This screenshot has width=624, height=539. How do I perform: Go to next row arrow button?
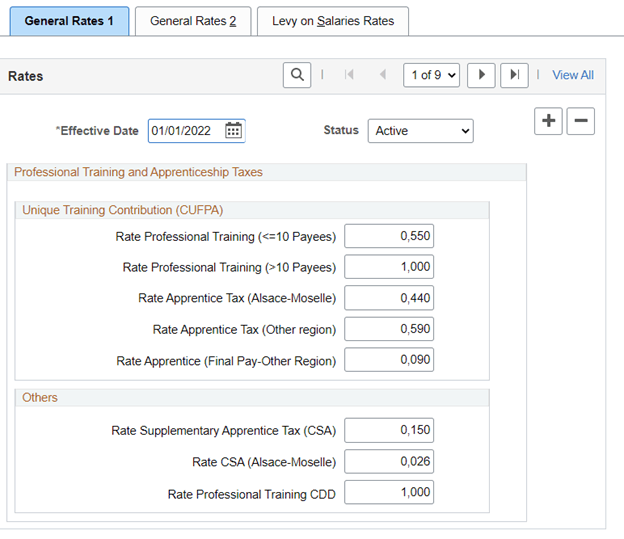point(481,75)
